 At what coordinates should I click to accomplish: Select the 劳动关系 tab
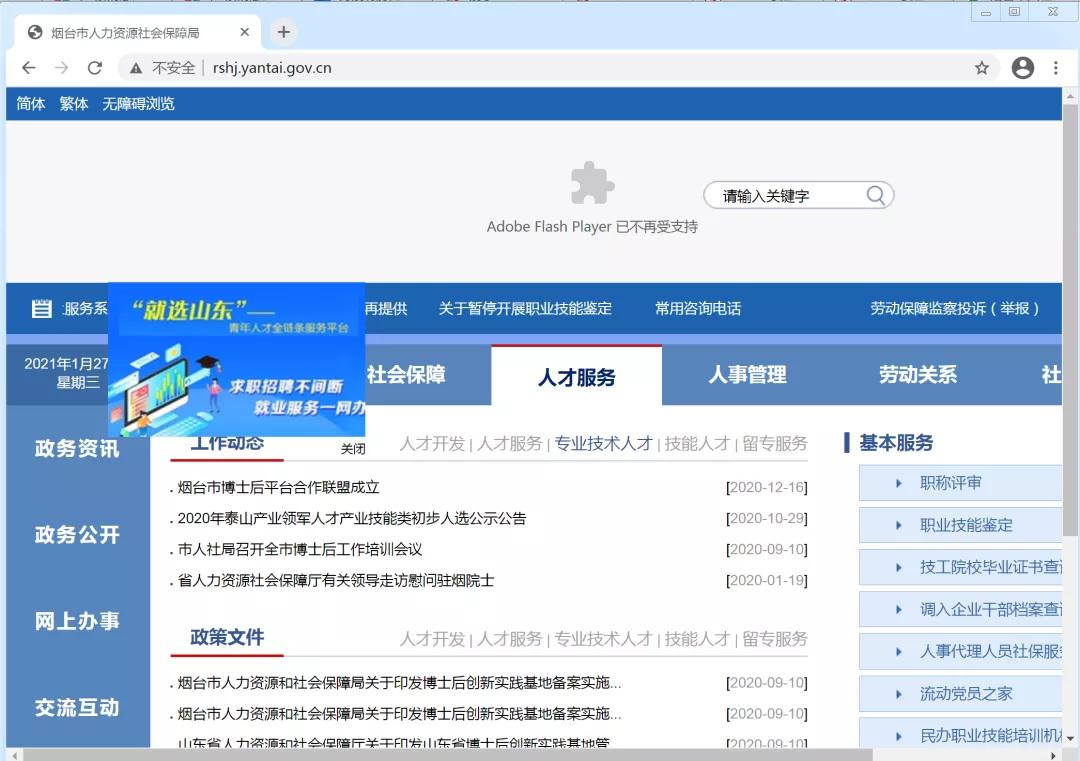tap(917, 375)
